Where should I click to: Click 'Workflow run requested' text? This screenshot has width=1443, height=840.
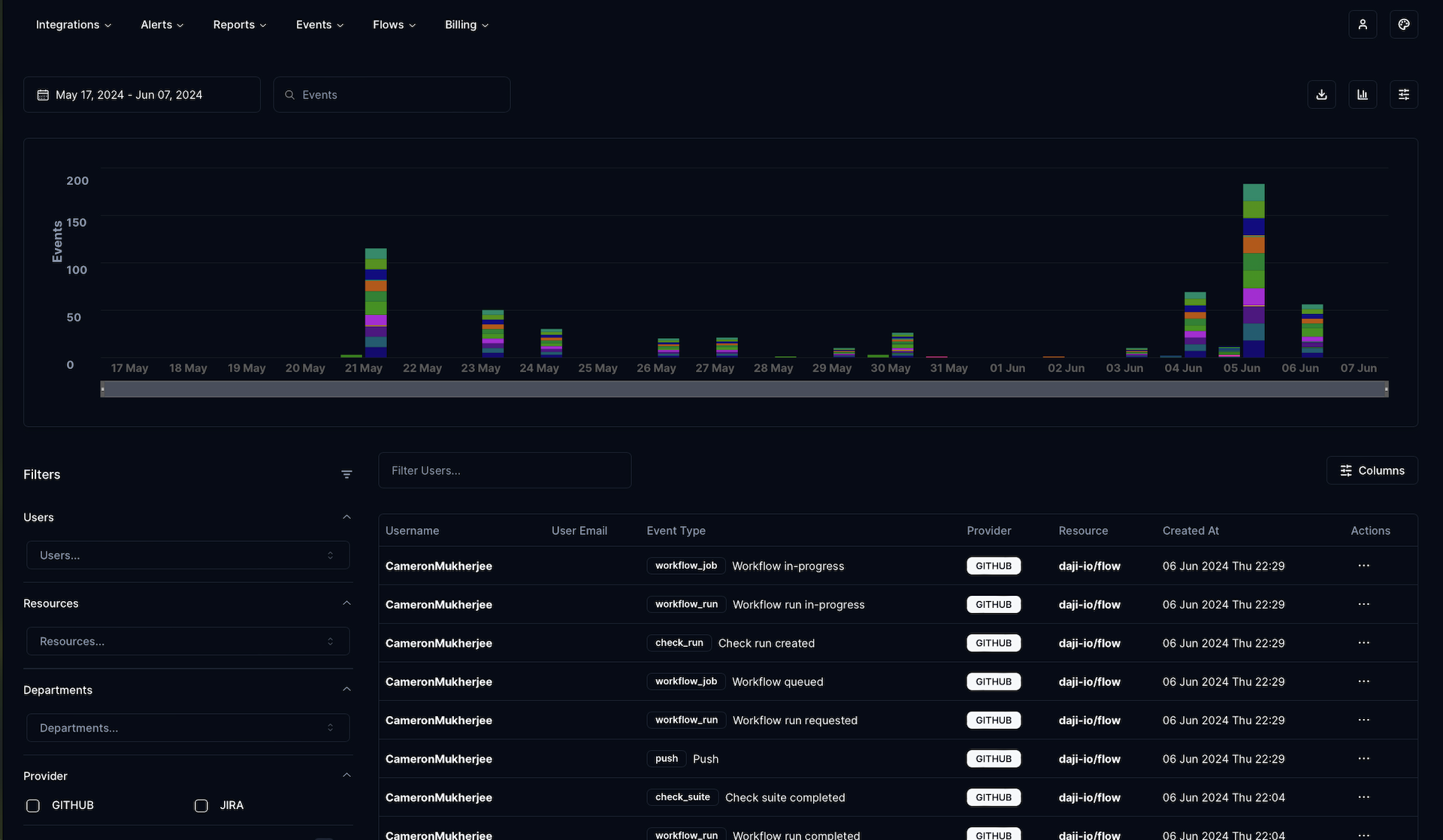[x=795, y=720]
